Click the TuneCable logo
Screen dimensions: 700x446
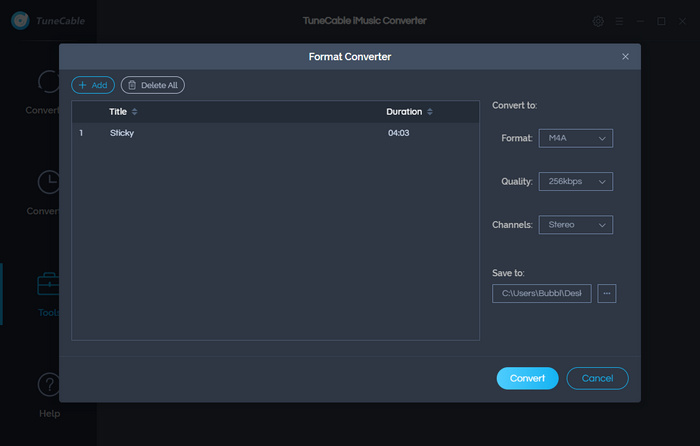(48, 21)
